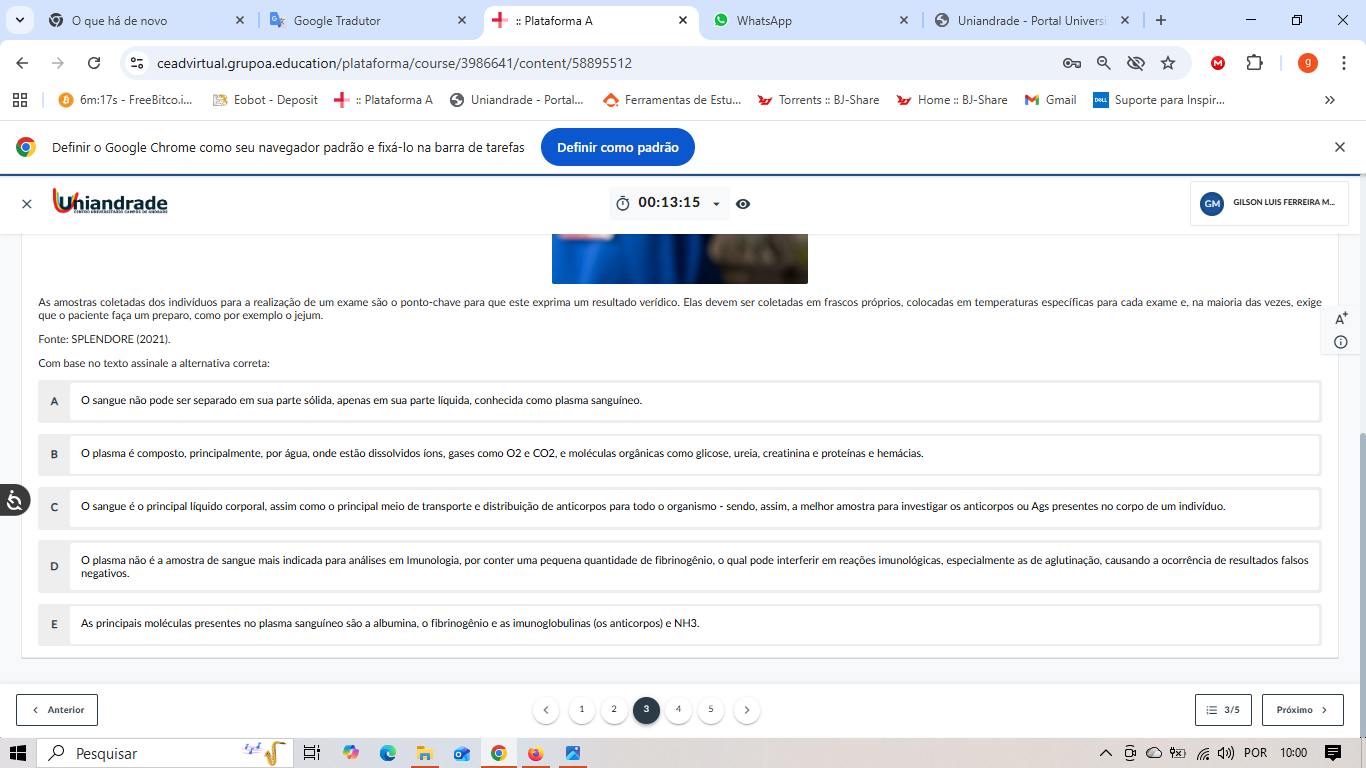Click the info circle icon
This screenshot has height=768, width=1366.
pos(1341,342)
